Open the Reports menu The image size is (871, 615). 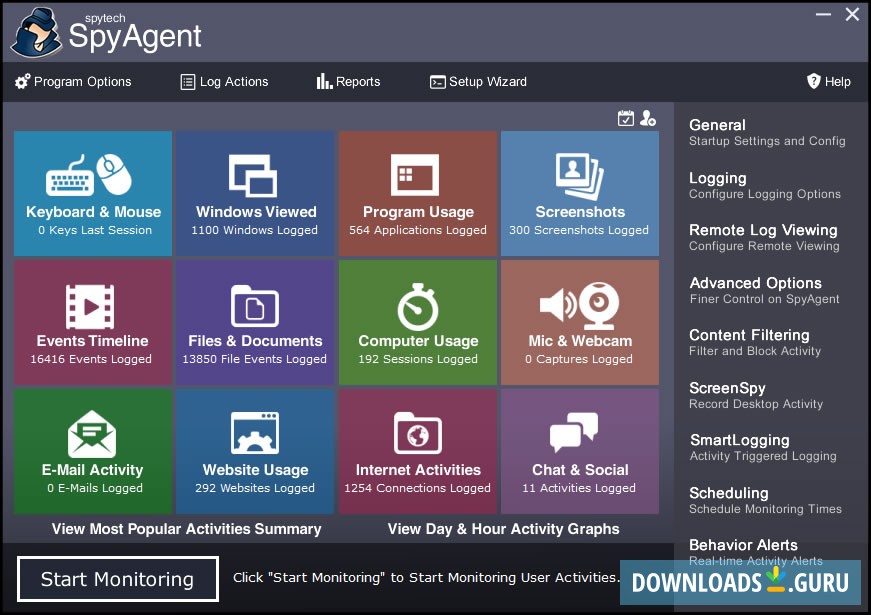click(x=348, y=82)
